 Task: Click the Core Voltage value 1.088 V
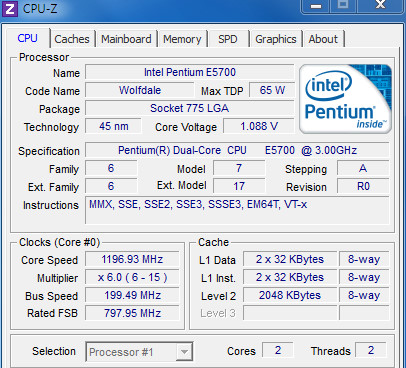259,126
